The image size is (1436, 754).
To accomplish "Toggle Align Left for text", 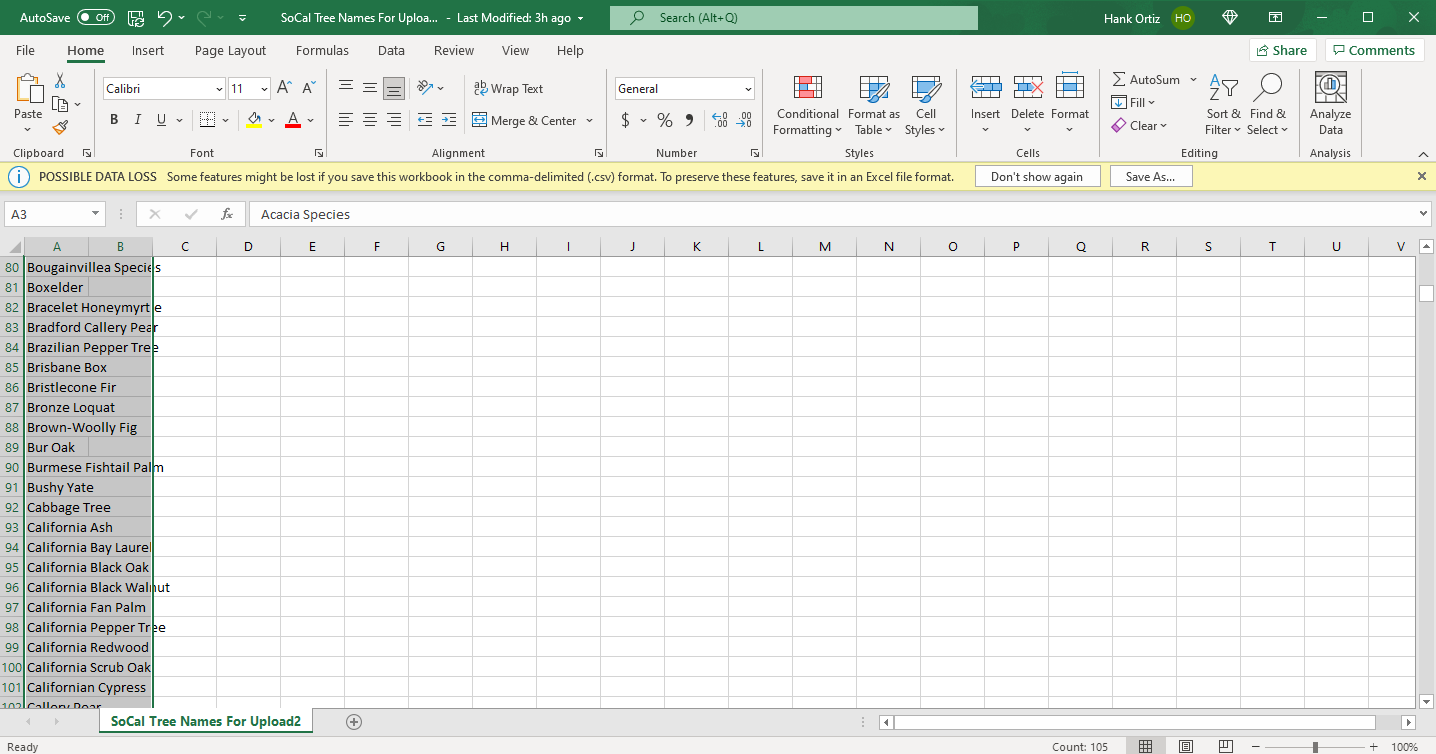I will [x=346, y=120].
